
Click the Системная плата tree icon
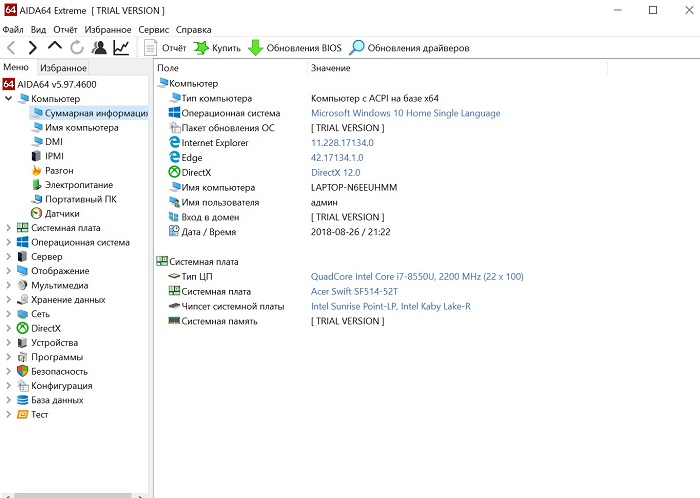coord(22,228)
